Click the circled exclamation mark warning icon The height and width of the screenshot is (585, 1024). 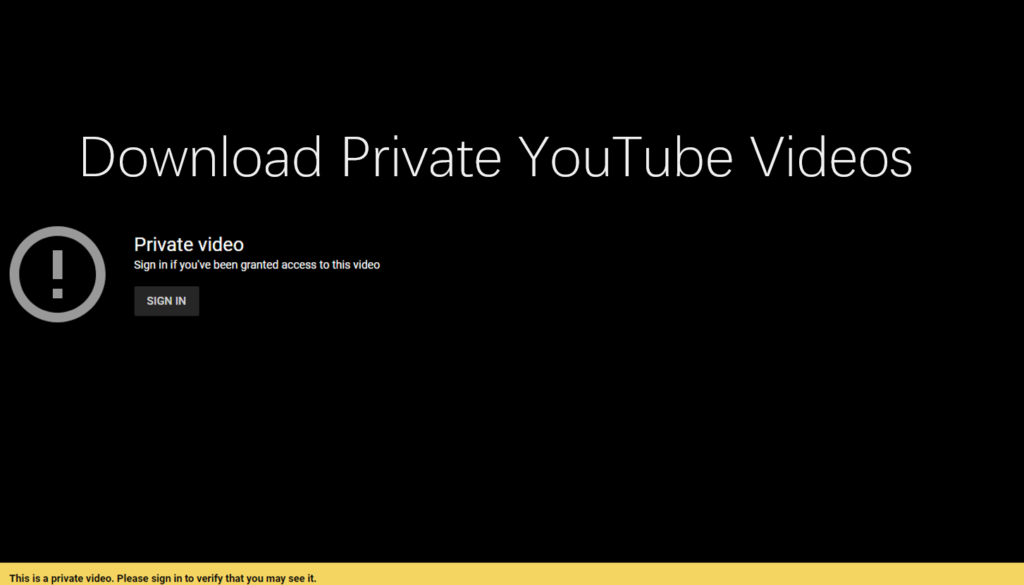[x=57, y=274]
